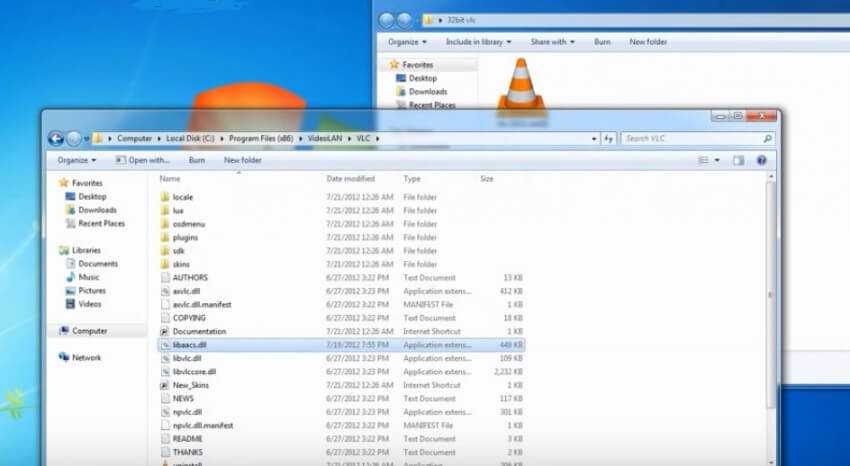This screenshot has height=466, width=850.
Task: Toggle the preview pane icon
Action: (x=738, y=160)
